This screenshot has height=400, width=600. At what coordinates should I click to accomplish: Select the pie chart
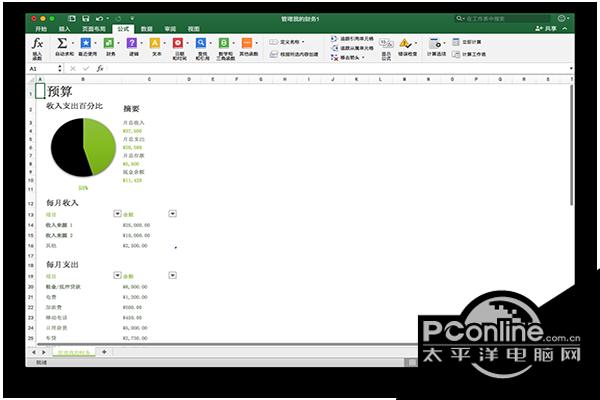coord(83,147)
